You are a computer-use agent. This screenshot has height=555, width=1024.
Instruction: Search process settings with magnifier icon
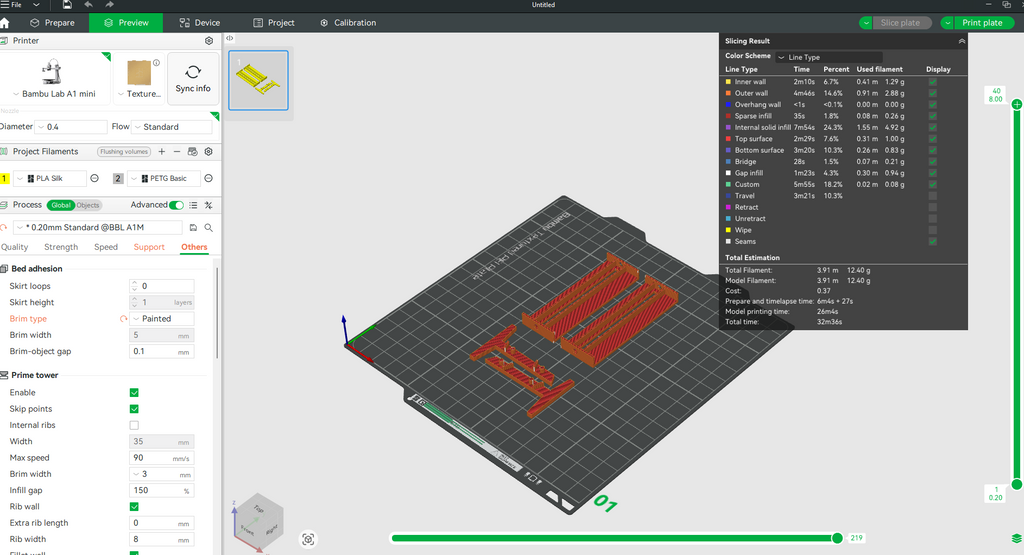point(208,228)
